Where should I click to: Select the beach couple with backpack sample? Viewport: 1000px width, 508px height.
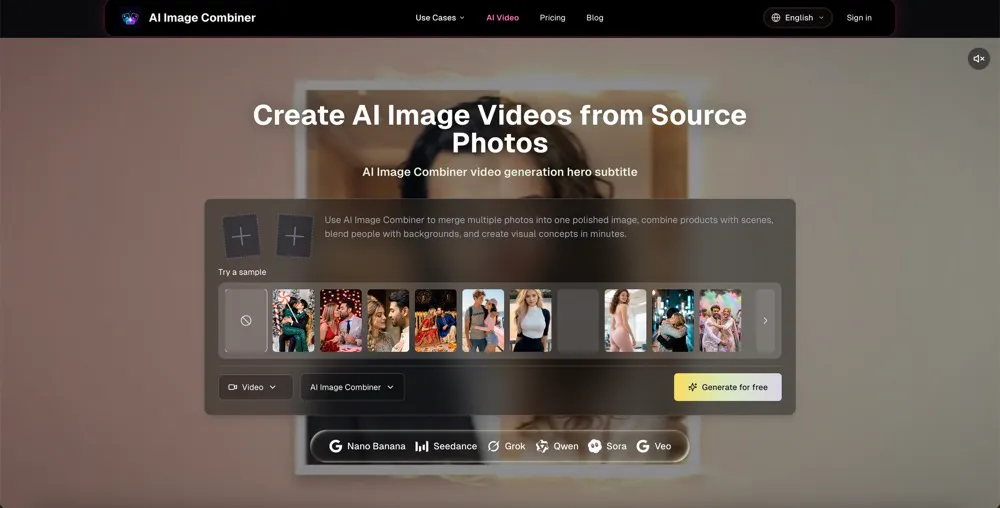point(483,321)
